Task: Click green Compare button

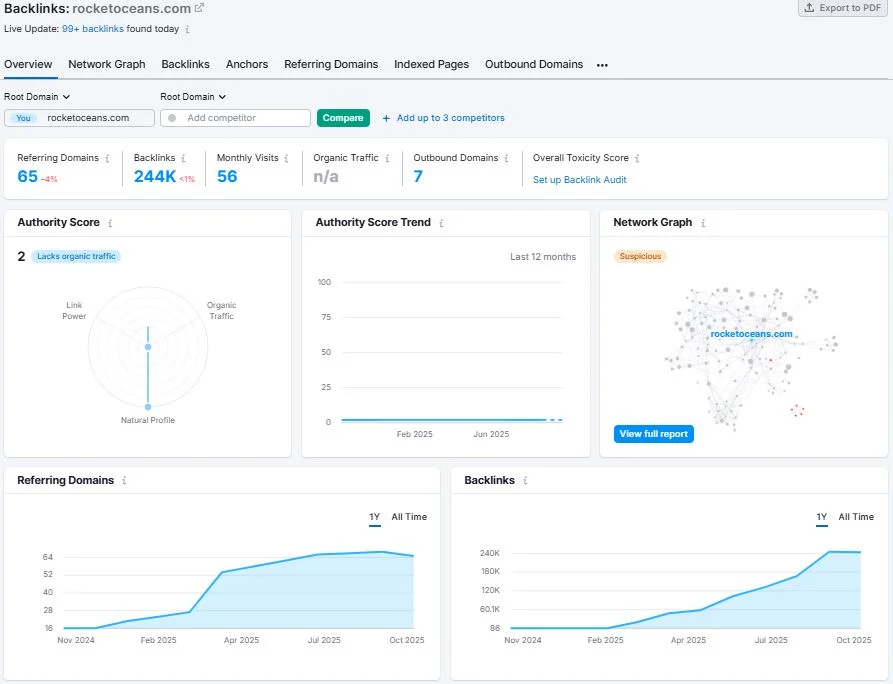Action: click(x=343, y=118)
